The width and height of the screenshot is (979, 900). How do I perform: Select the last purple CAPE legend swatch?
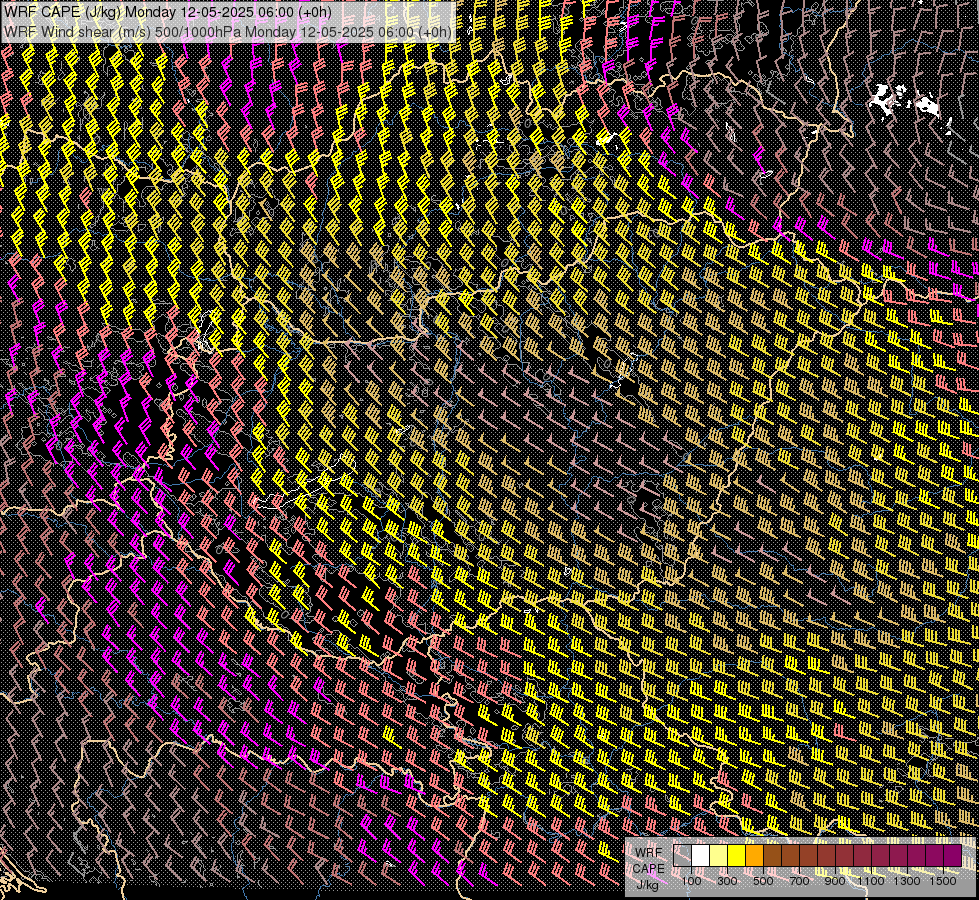click(953, 855)
